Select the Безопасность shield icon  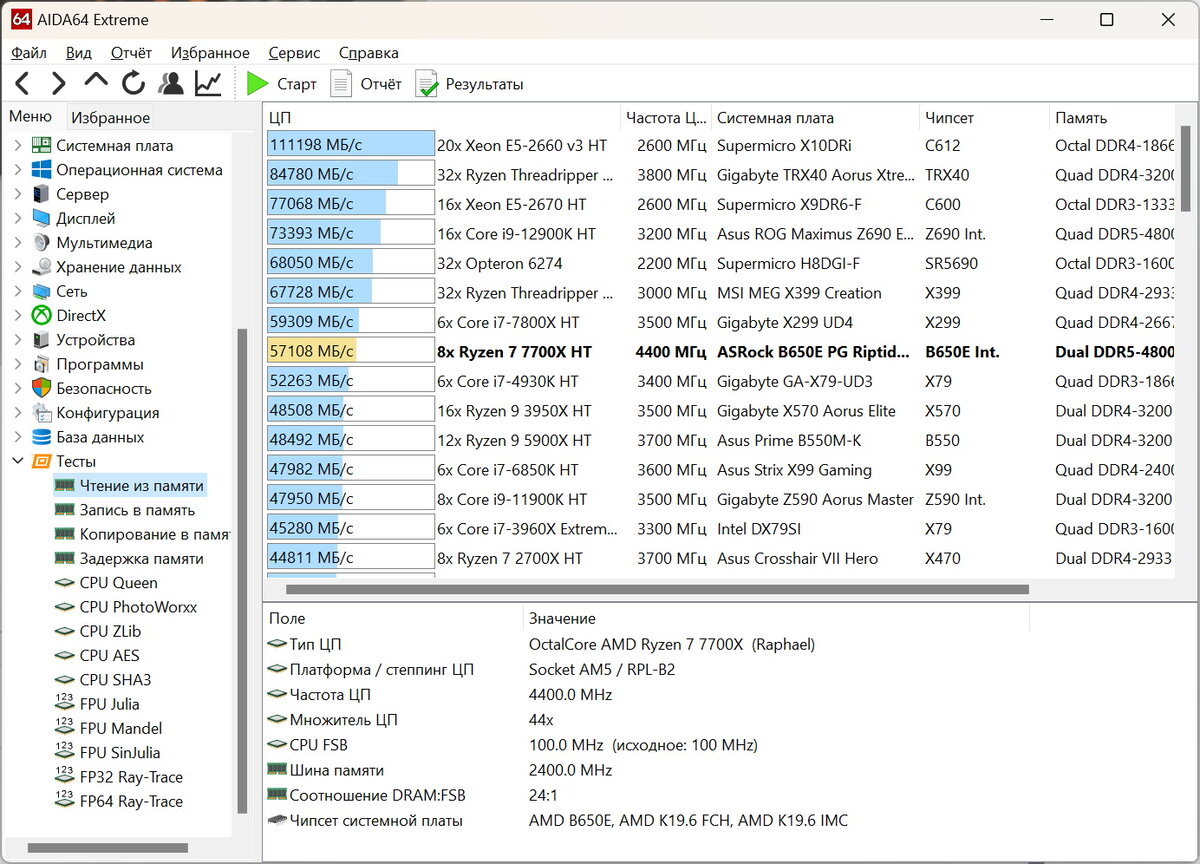(x=41, y=388)
